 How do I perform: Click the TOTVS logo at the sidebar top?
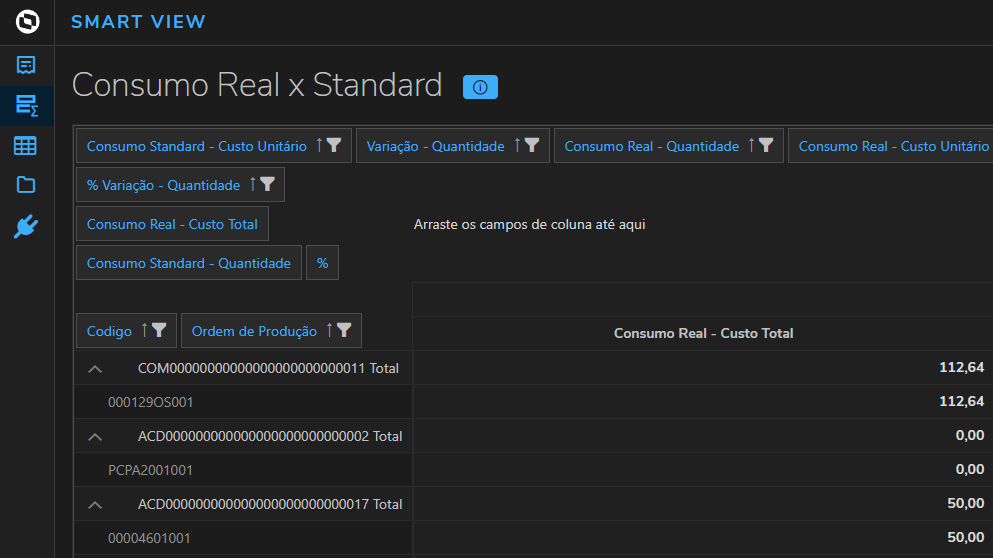27,22
